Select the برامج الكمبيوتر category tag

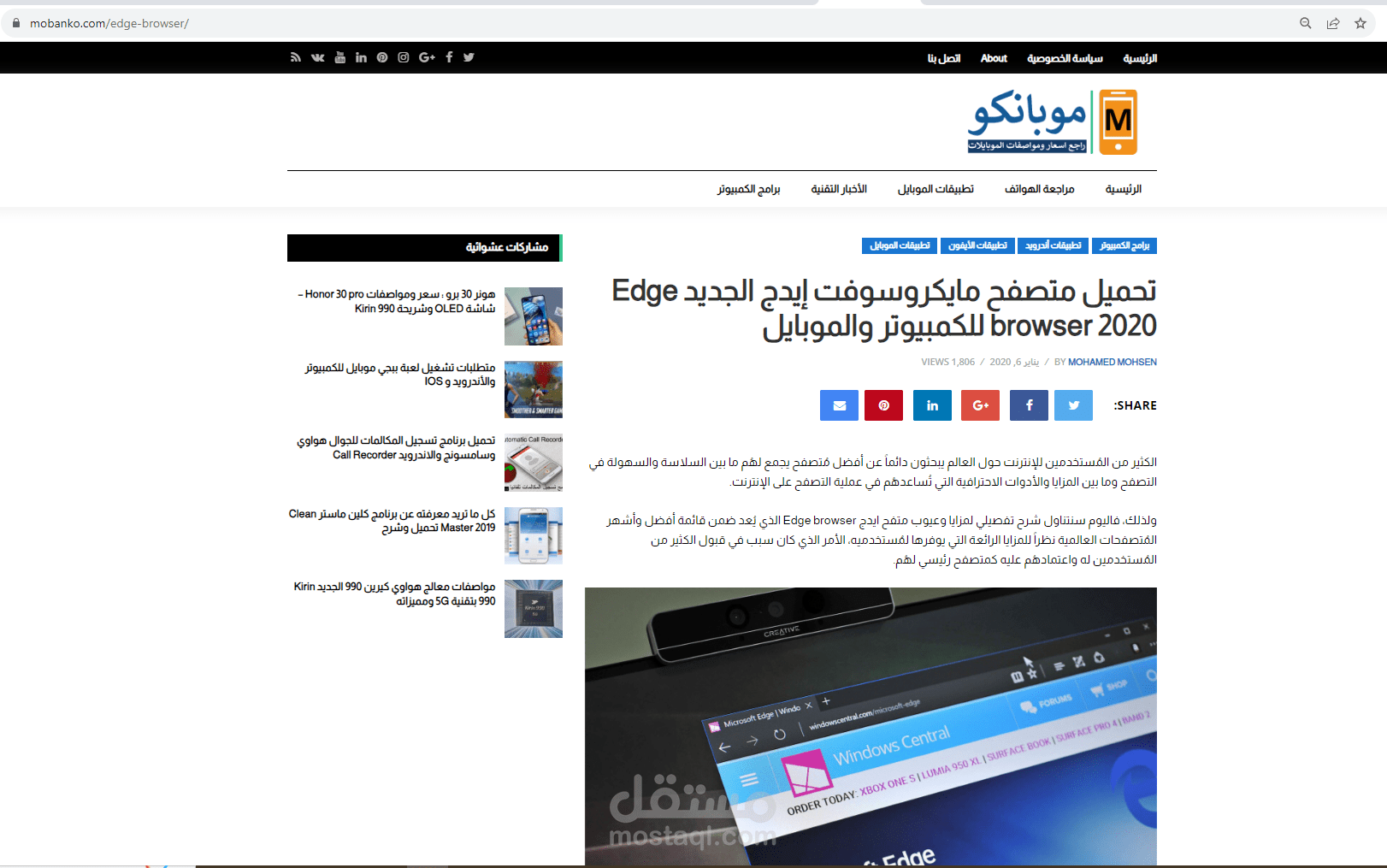click(1124, 245)
